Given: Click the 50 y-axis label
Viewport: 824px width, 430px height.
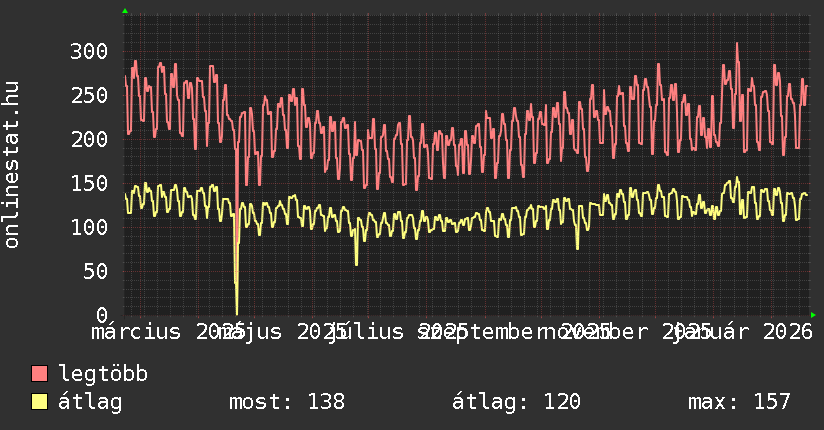Looking at the screenshot, I should point(95,271).
